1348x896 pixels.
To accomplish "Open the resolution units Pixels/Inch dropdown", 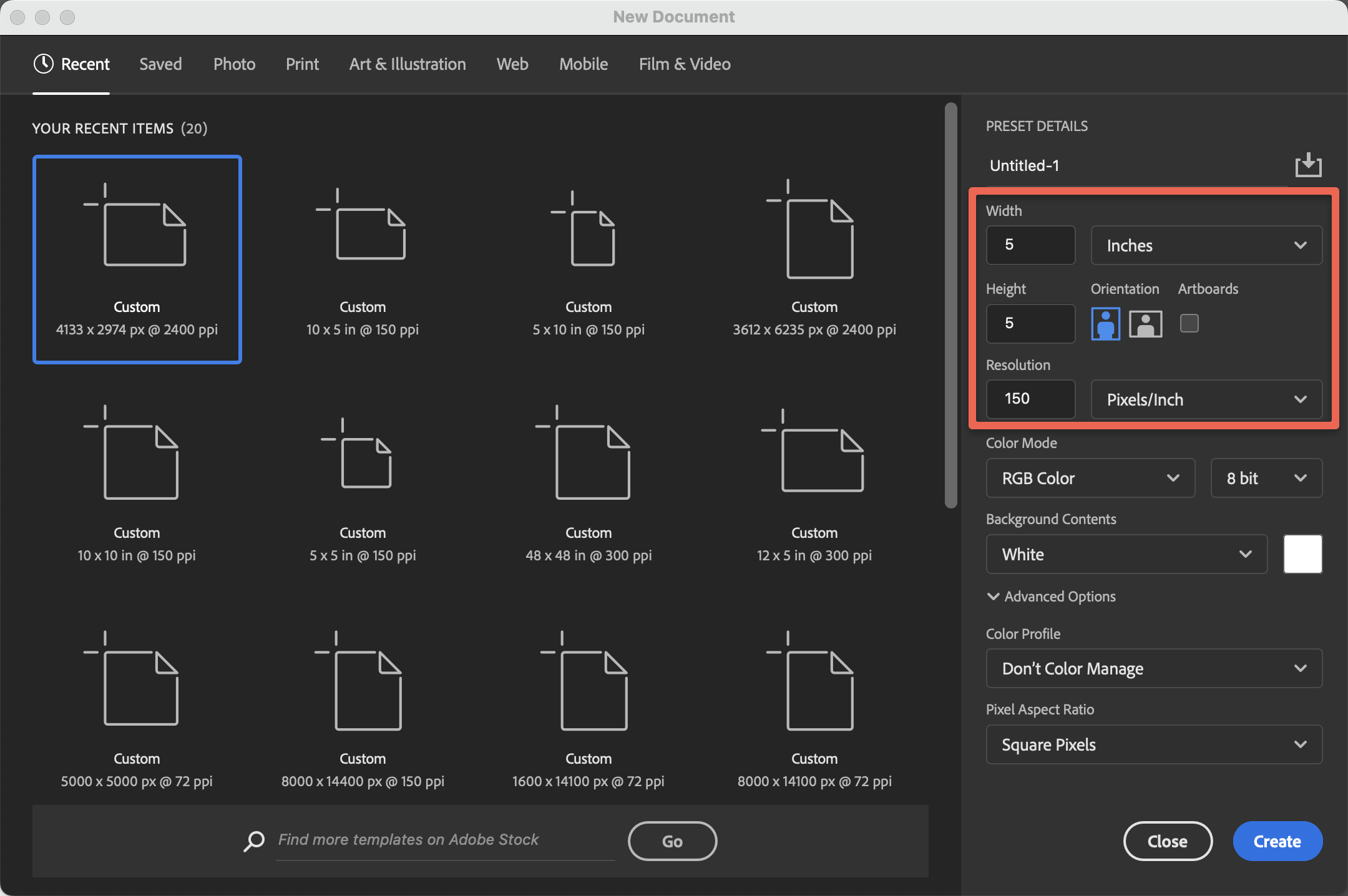I will pos(1204,399).
